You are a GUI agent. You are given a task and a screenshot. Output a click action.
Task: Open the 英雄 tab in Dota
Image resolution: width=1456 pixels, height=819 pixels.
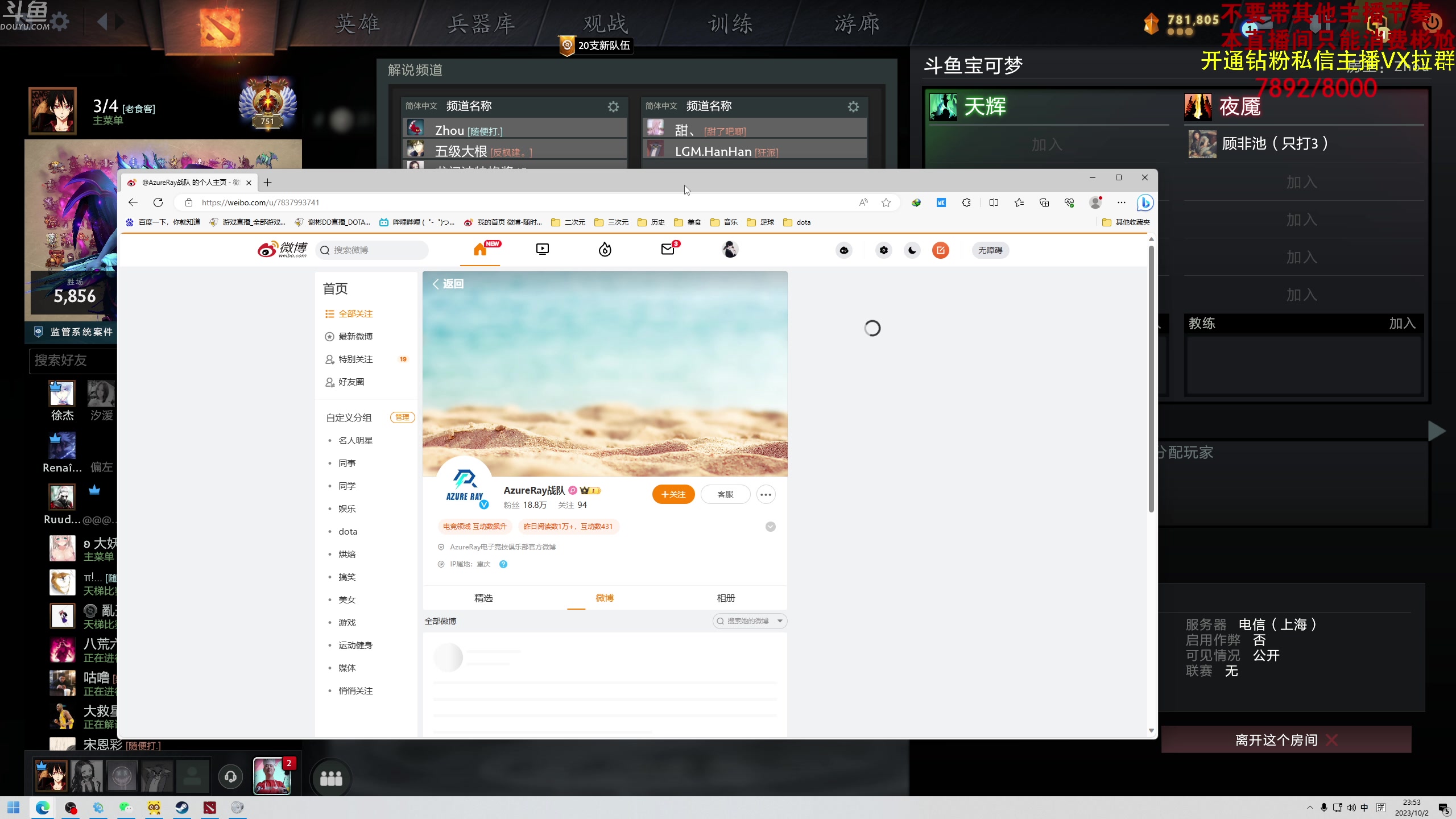(x=357, y=24)
